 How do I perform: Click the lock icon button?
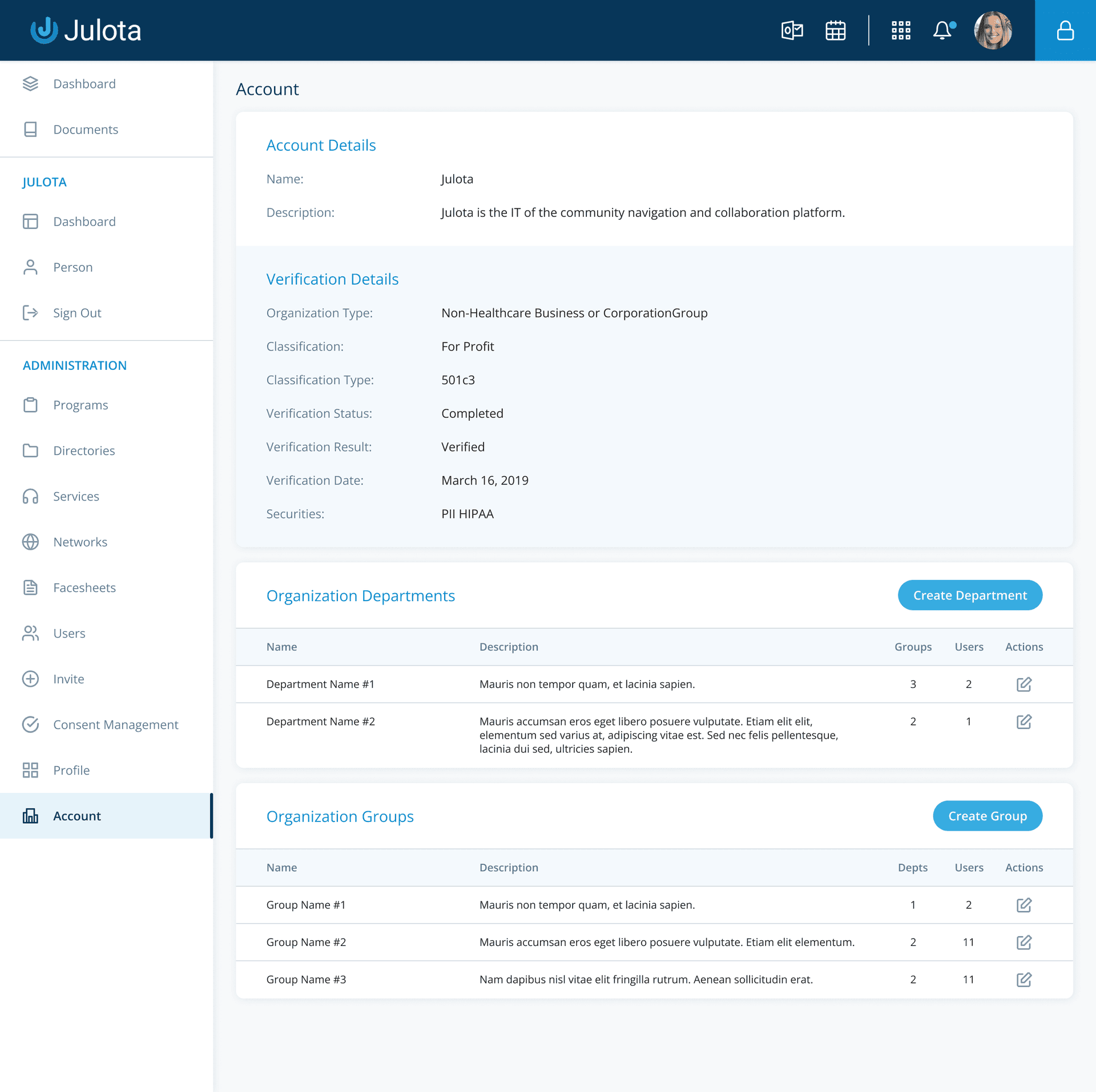1065,30
